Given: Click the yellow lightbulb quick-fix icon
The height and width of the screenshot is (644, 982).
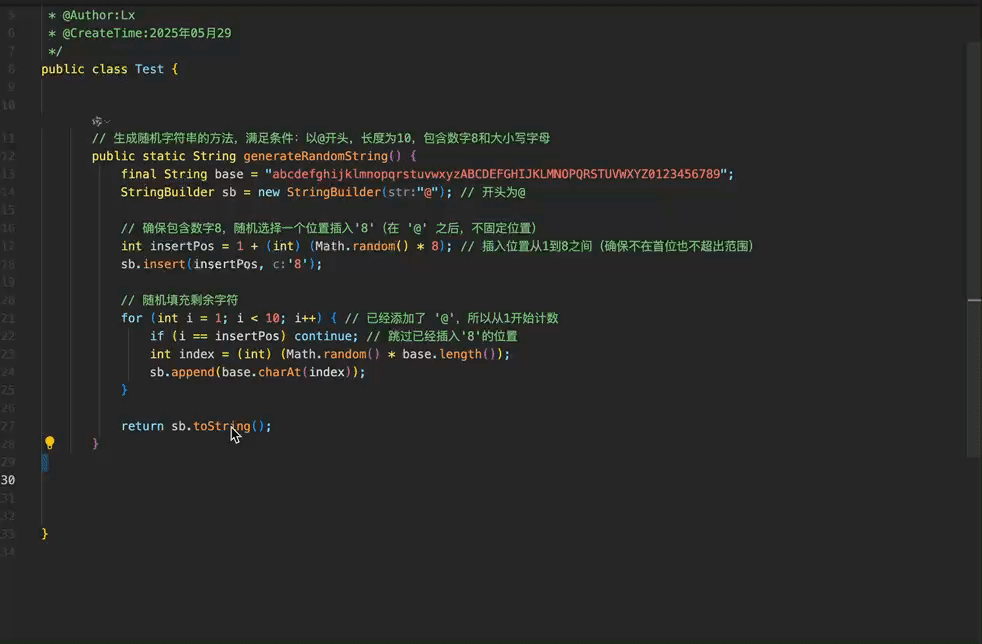Looking at the screenshot, I should [49, 441].
